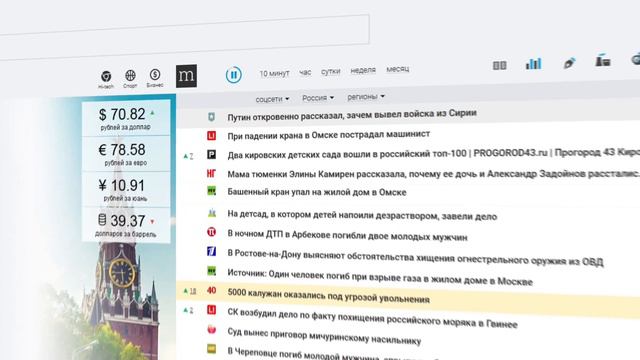Click source icon beside Ростов-на-Дону headline
640x360 pixels.
211,251
